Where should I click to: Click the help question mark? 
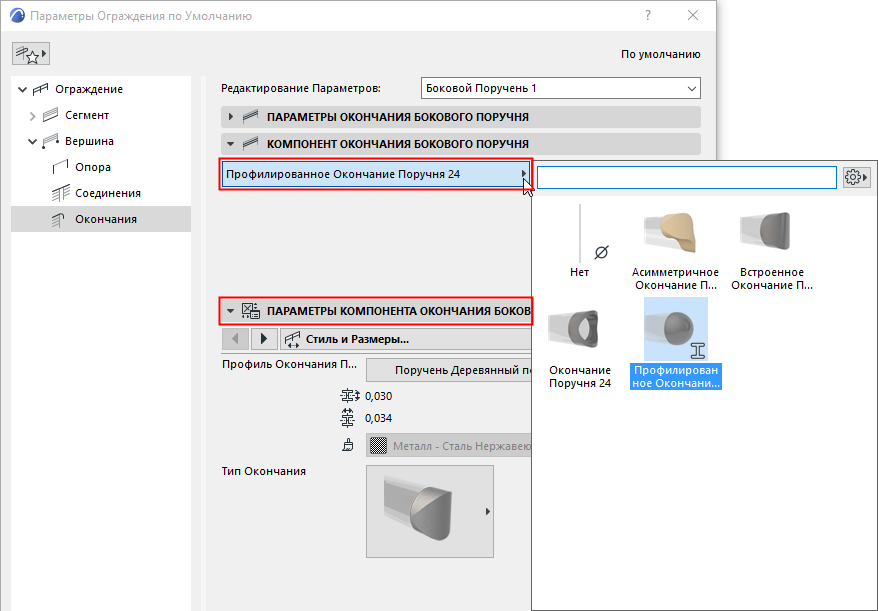[648, 16]
